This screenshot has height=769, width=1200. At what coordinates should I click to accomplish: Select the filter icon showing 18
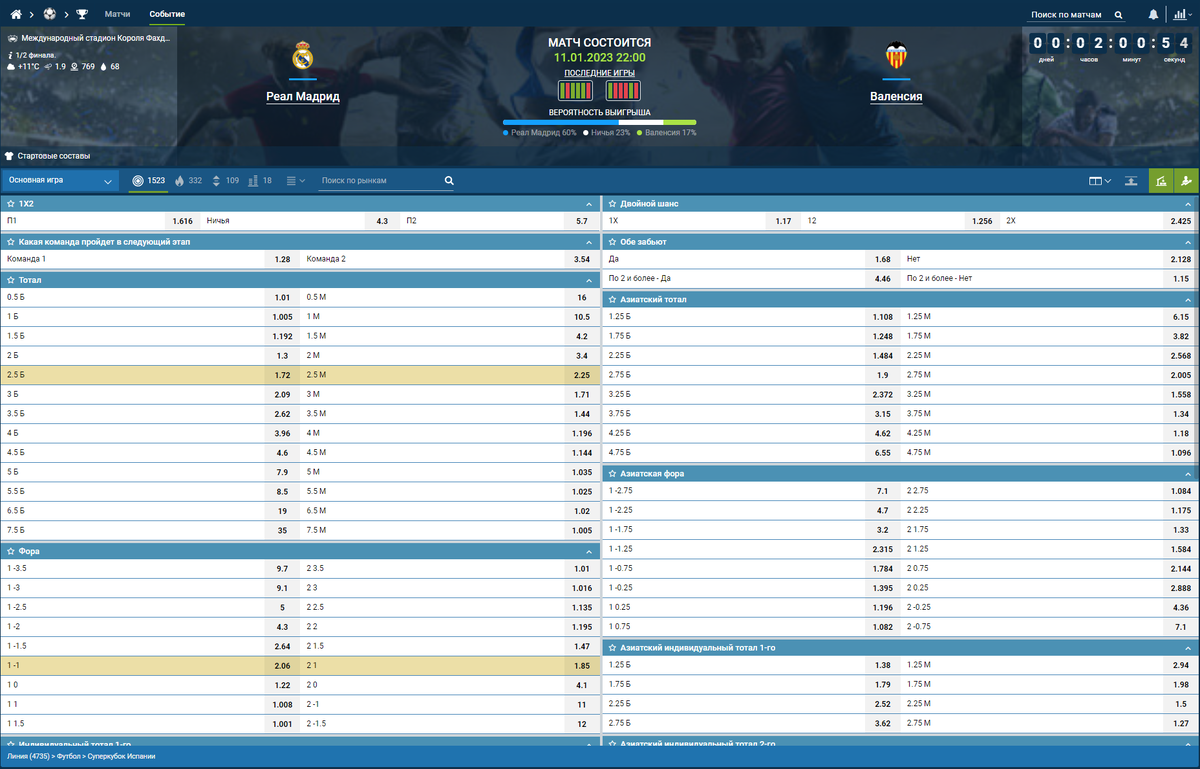point(260,181)
